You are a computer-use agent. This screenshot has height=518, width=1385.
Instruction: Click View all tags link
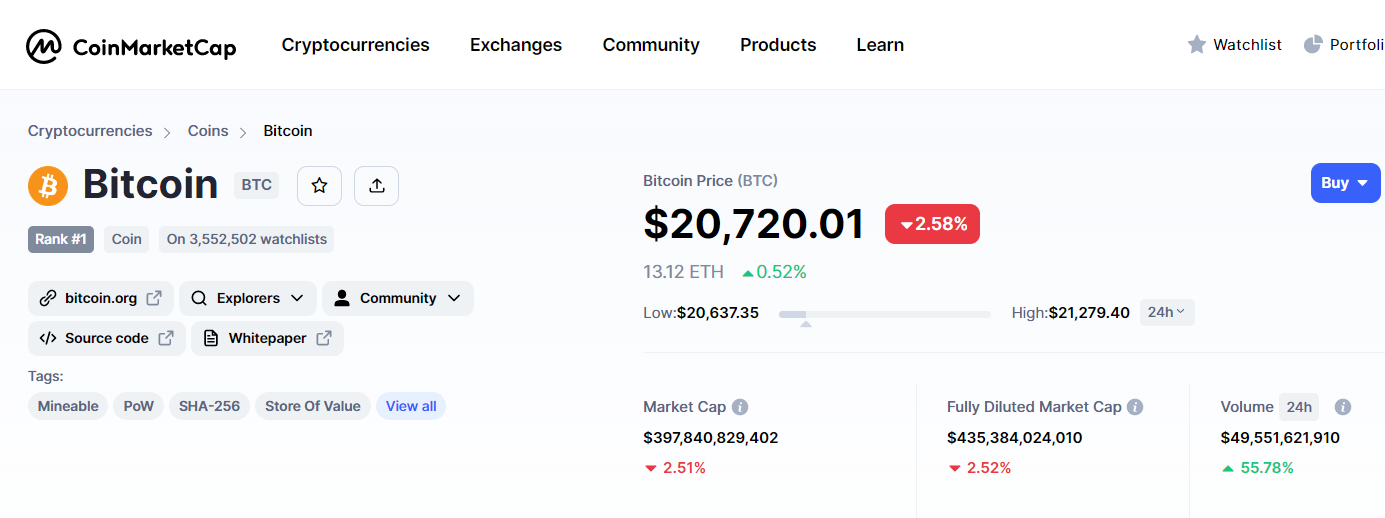click(x=411, y=406)
